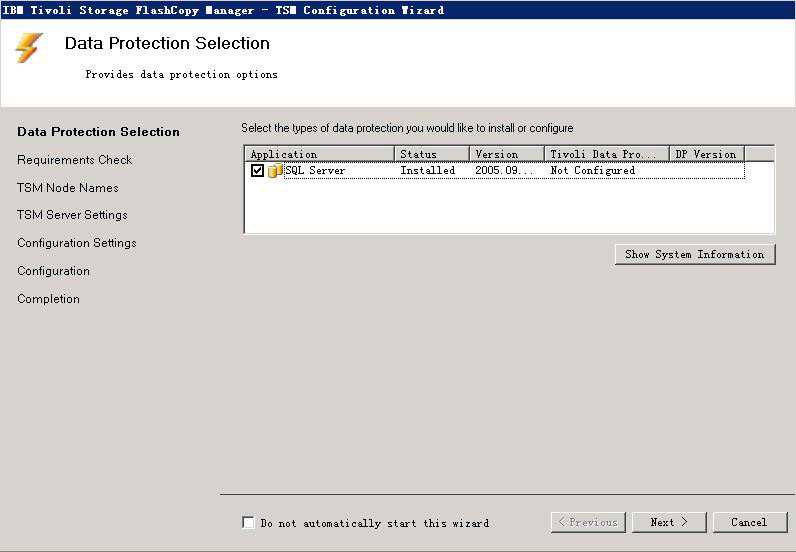Click the SQL Server database icon
Viewport: 796px width, 552px height.
coord(275,171)
